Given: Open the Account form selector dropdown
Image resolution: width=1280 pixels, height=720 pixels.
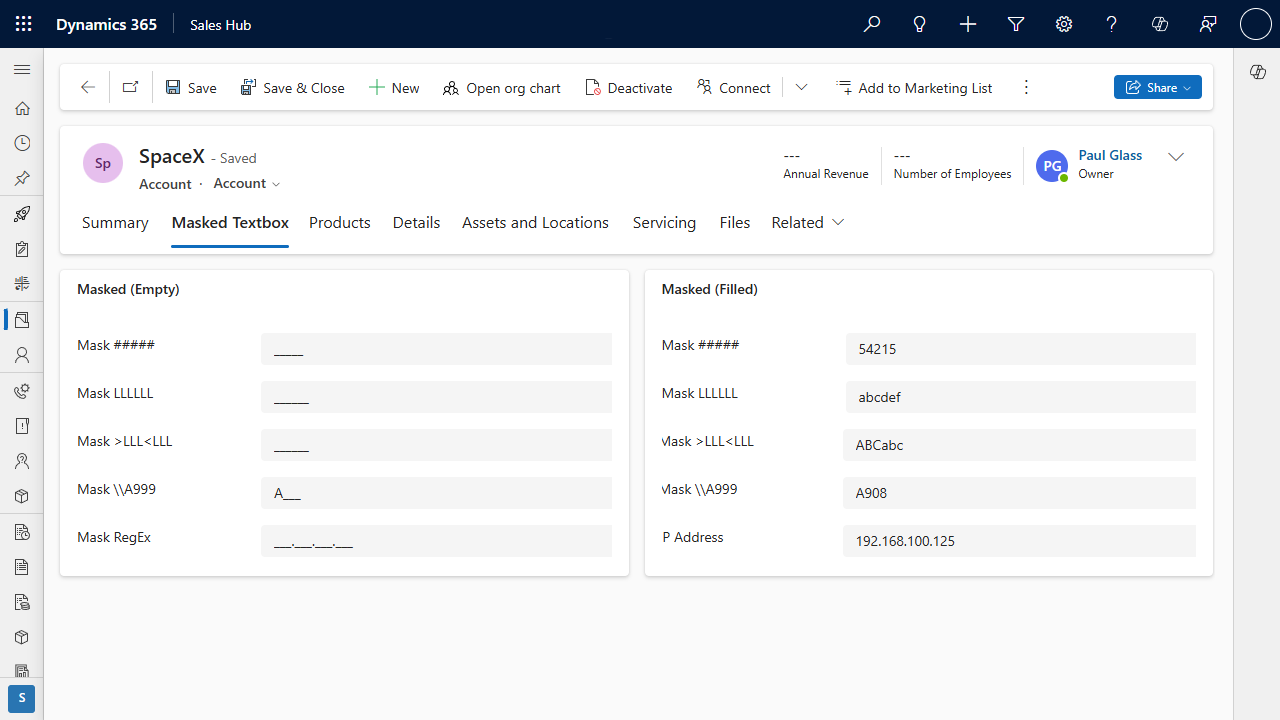Looking at the screenshot, I should coord(247,184).
